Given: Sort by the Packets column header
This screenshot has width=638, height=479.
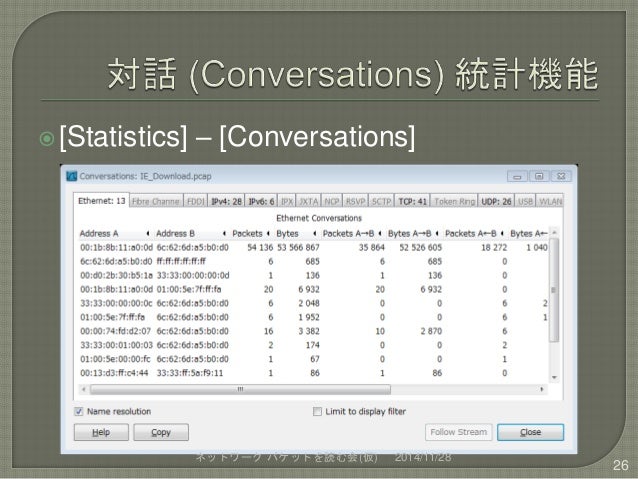Looking at the screenshot, I should coord(239,233).
